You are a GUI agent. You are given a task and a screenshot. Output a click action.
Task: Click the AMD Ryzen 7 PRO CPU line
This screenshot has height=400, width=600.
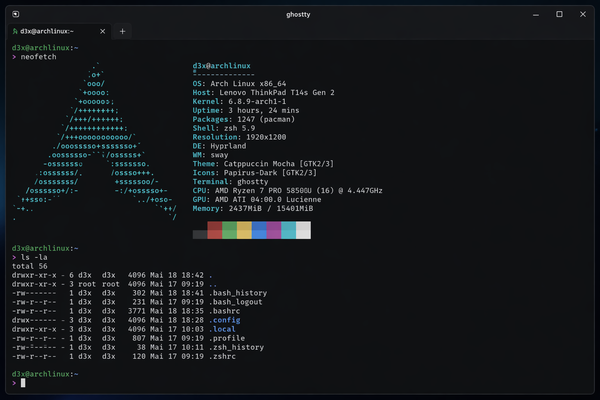pos(287,191)
